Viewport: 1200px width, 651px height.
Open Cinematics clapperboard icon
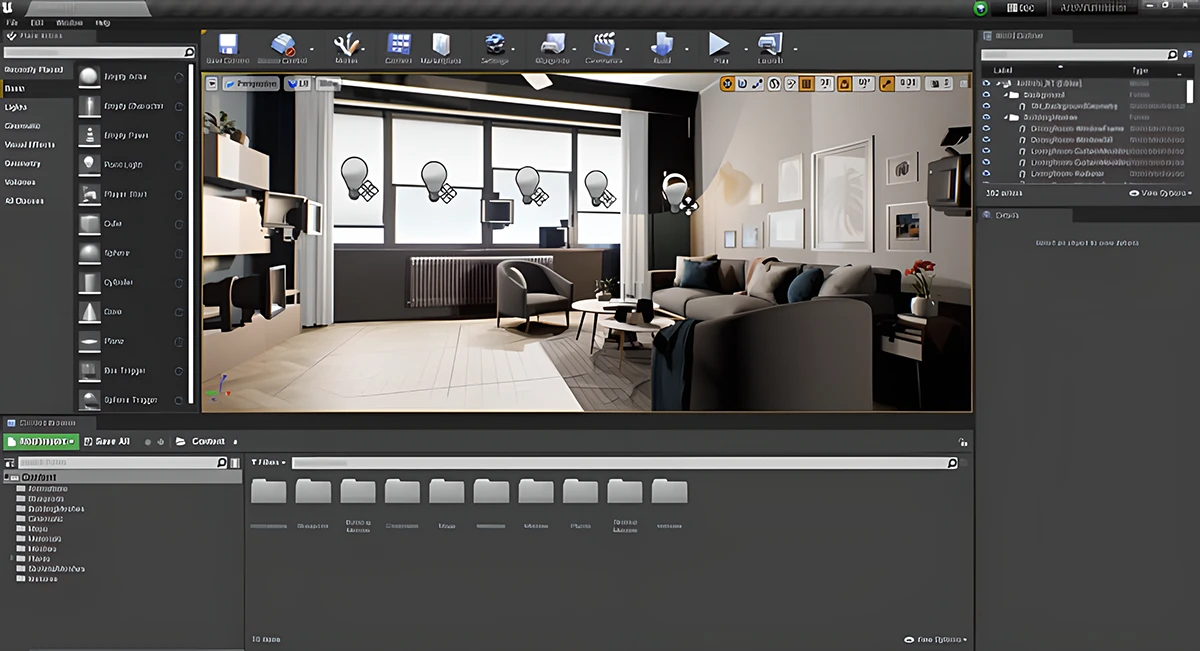coord(604,47)
